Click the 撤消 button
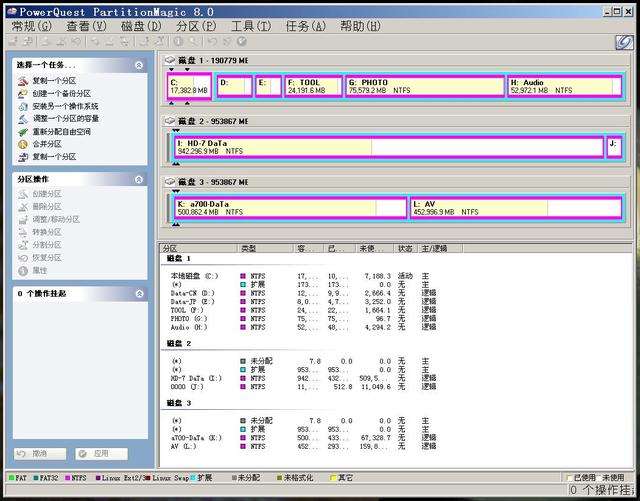 (40, 454)
